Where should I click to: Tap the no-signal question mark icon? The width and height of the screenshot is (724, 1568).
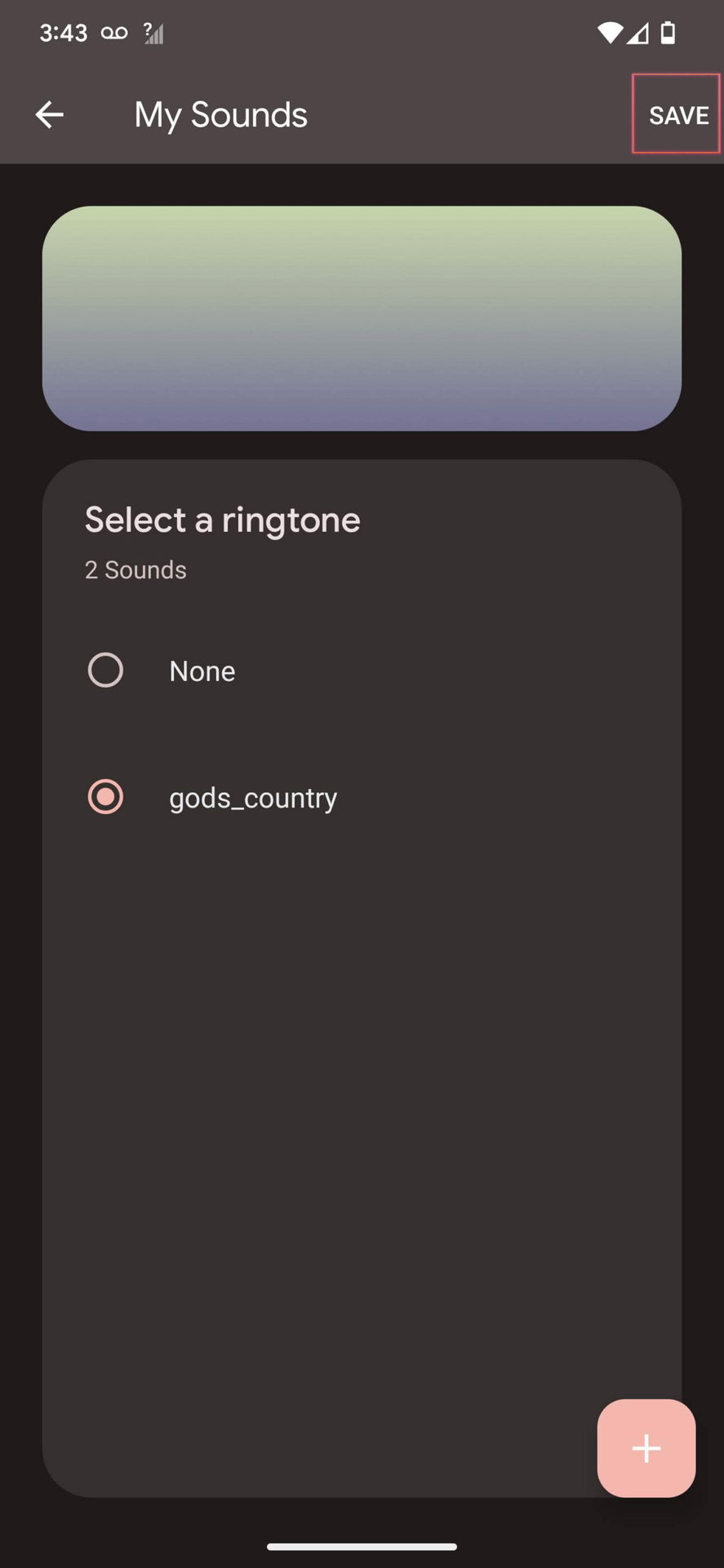point(153,33)
